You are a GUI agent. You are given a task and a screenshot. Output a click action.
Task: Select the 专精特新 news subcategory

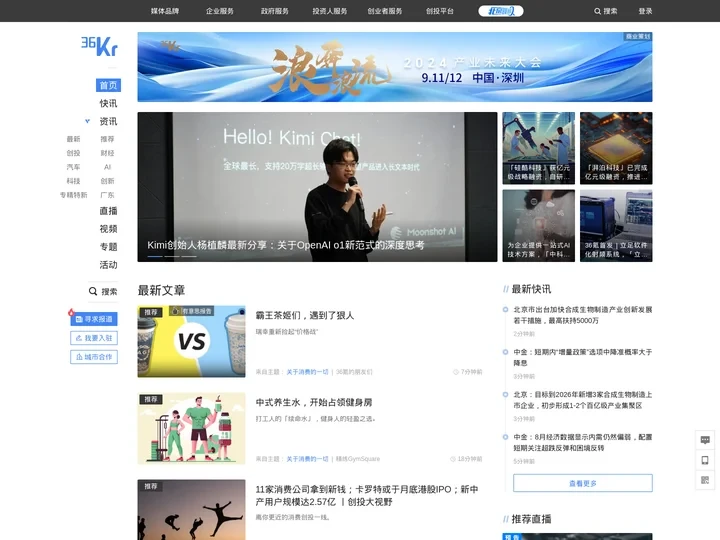click(x=73, y=195)
